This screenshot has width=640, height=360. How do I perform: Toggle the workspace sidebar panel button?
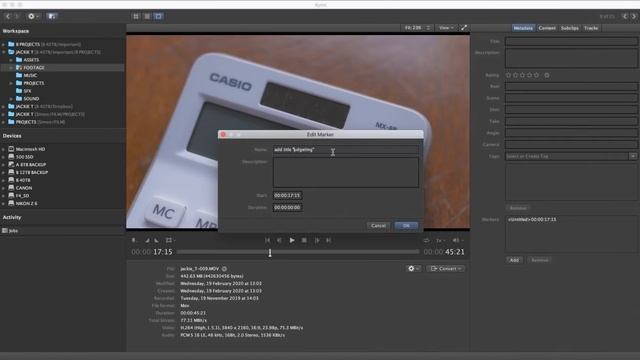tap(52, 16)
